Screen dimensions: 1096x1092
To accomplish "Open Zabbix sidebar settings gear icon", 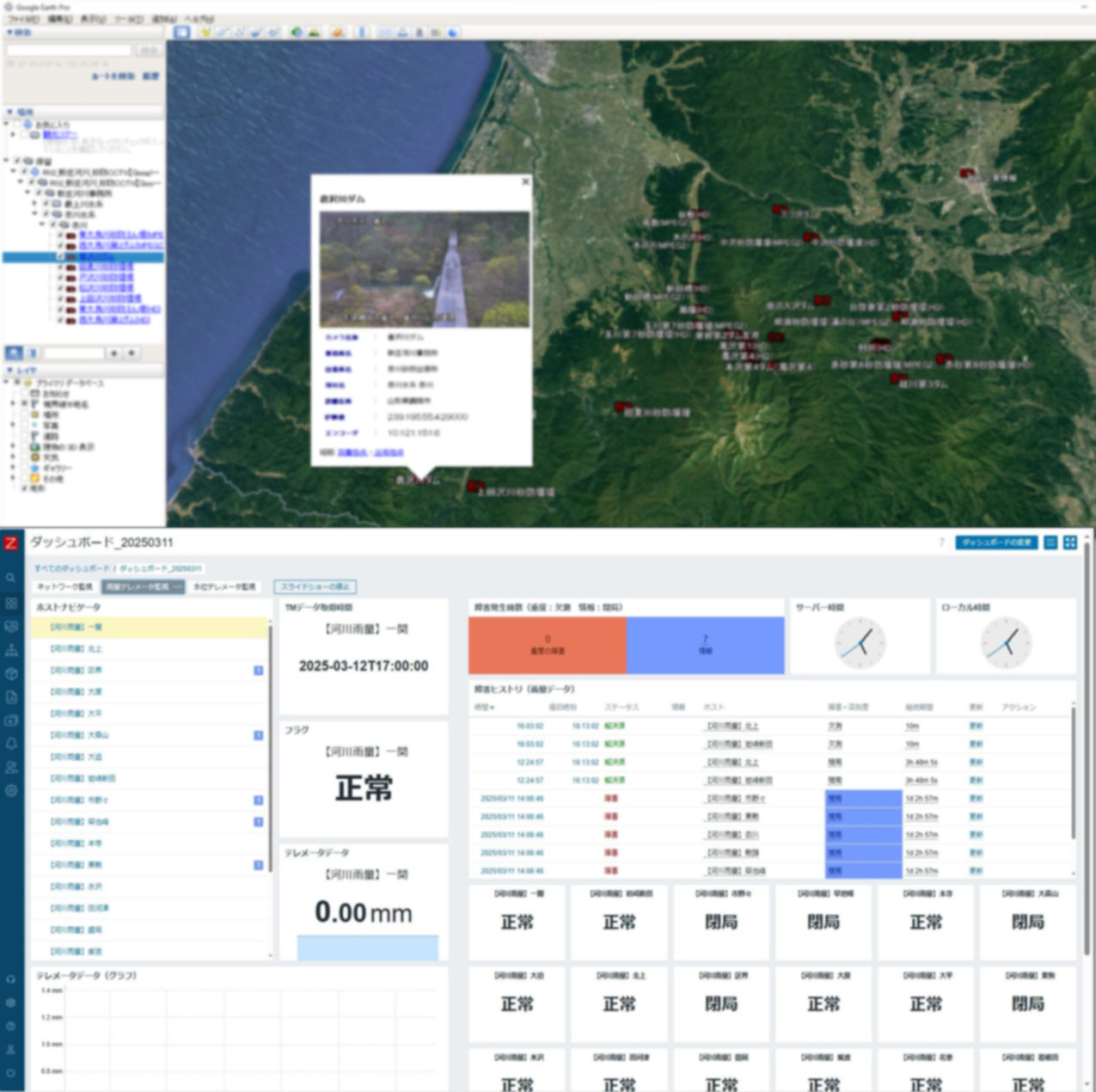I will (11, 790).
